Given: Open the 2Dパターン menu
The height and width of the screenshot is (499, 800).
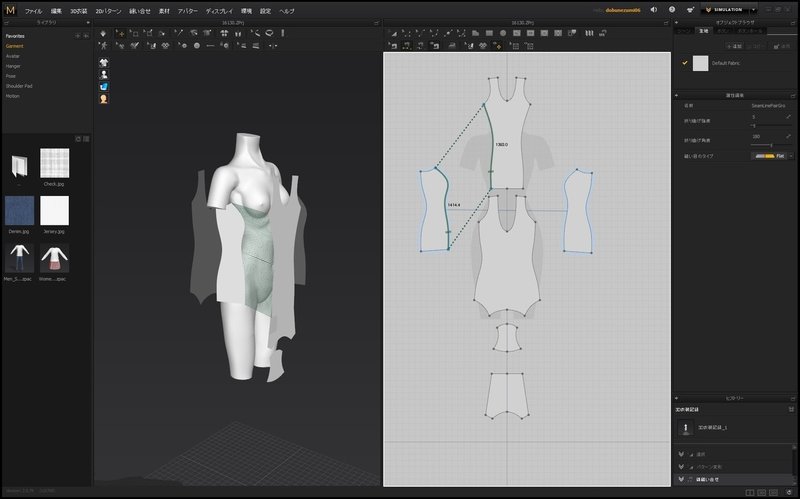Looking at the screenshot, I should pos(108,11).
